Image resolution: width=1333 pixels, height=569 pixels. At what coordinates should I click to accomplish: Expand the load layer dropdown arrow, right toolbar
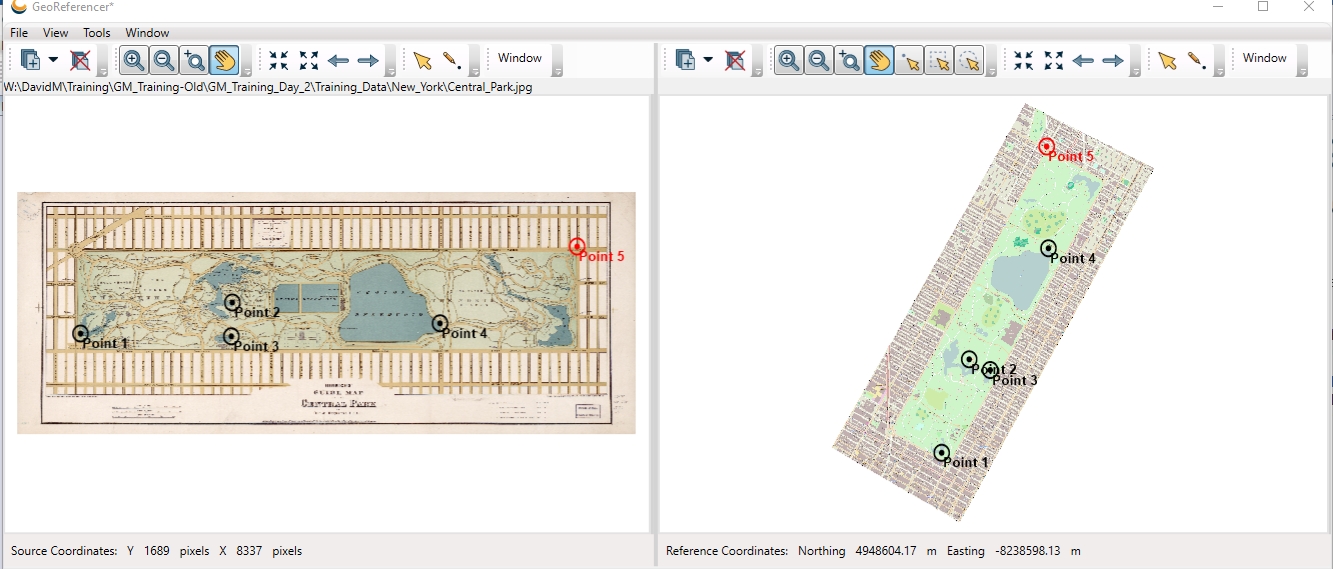click(708, 61)
